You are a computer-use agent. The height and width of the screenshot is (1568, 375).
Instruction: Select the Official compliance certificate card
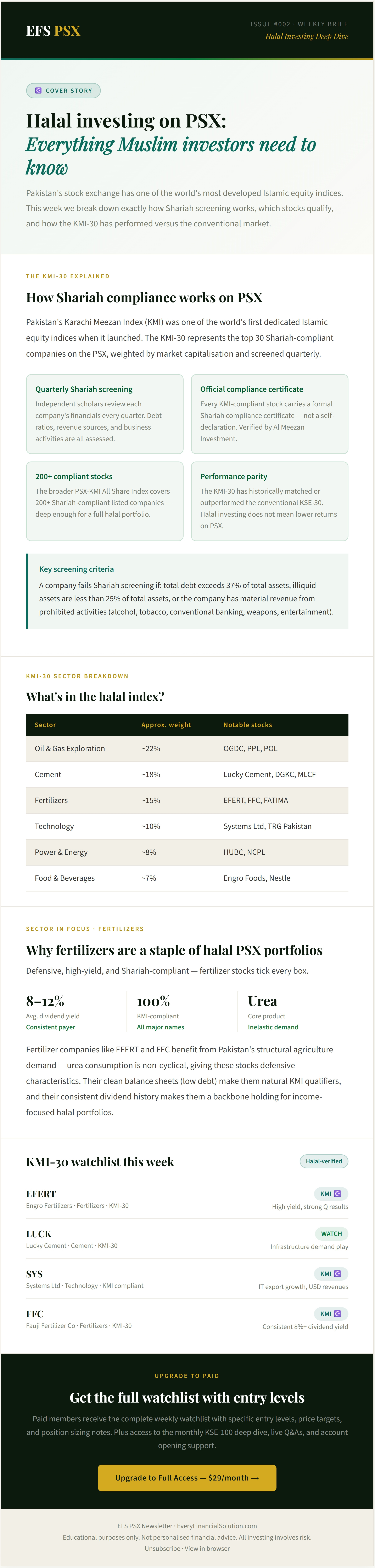[x=270, y=414]
